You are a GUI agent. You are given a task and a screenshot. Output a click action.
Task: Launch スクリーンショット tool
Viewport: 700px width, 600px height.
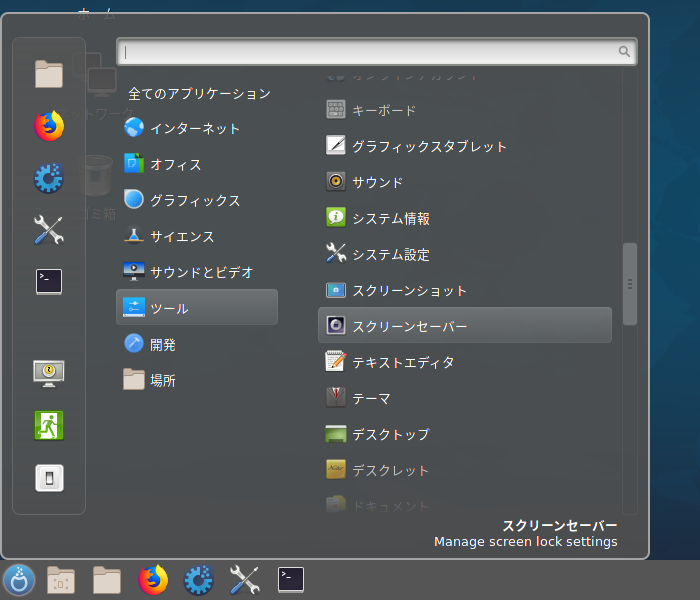point(465,291)
